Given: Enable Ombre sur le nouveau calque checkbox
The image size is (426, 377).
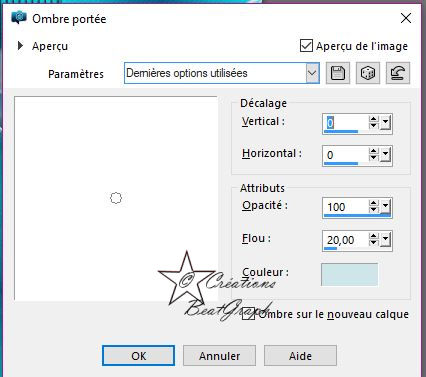Looking at the screenshot, I should (248, 314).
